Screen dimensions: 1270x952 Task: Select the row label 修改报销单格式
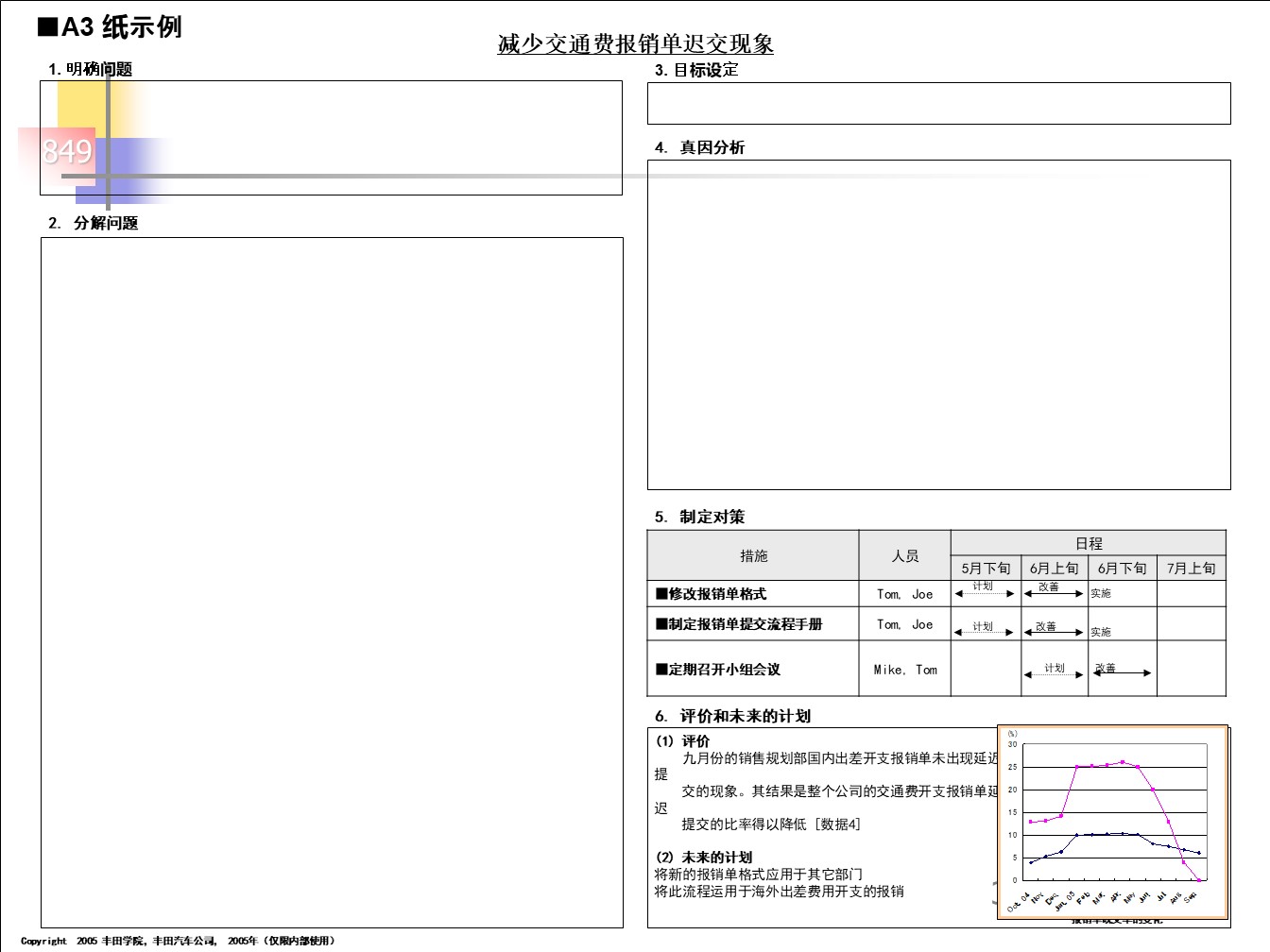tap(712, 594)
